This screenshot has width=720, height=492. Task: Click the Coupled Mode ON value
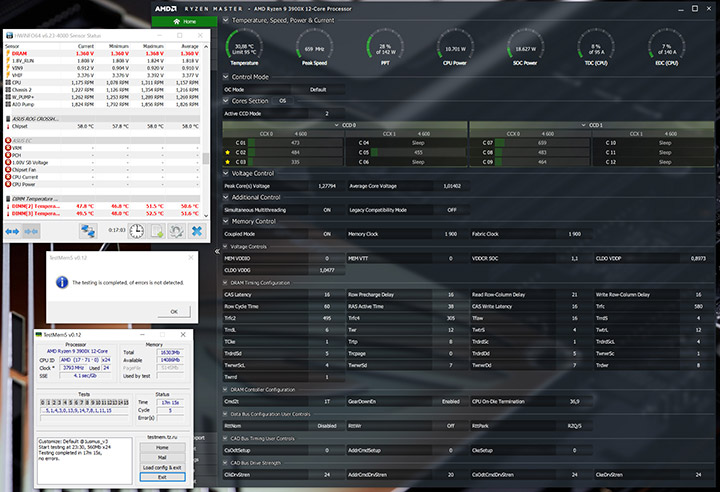[326, 234]
